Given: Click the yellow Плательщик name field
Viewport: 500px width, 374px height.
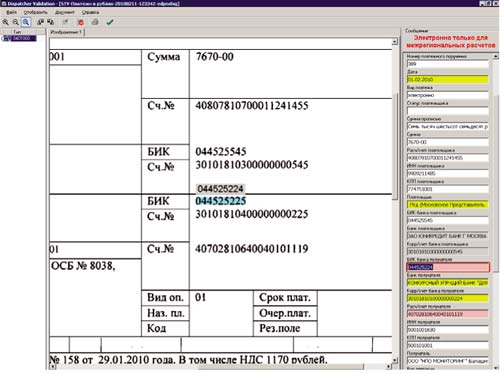Looking at the screenshot, I should [x=447, y=205].
